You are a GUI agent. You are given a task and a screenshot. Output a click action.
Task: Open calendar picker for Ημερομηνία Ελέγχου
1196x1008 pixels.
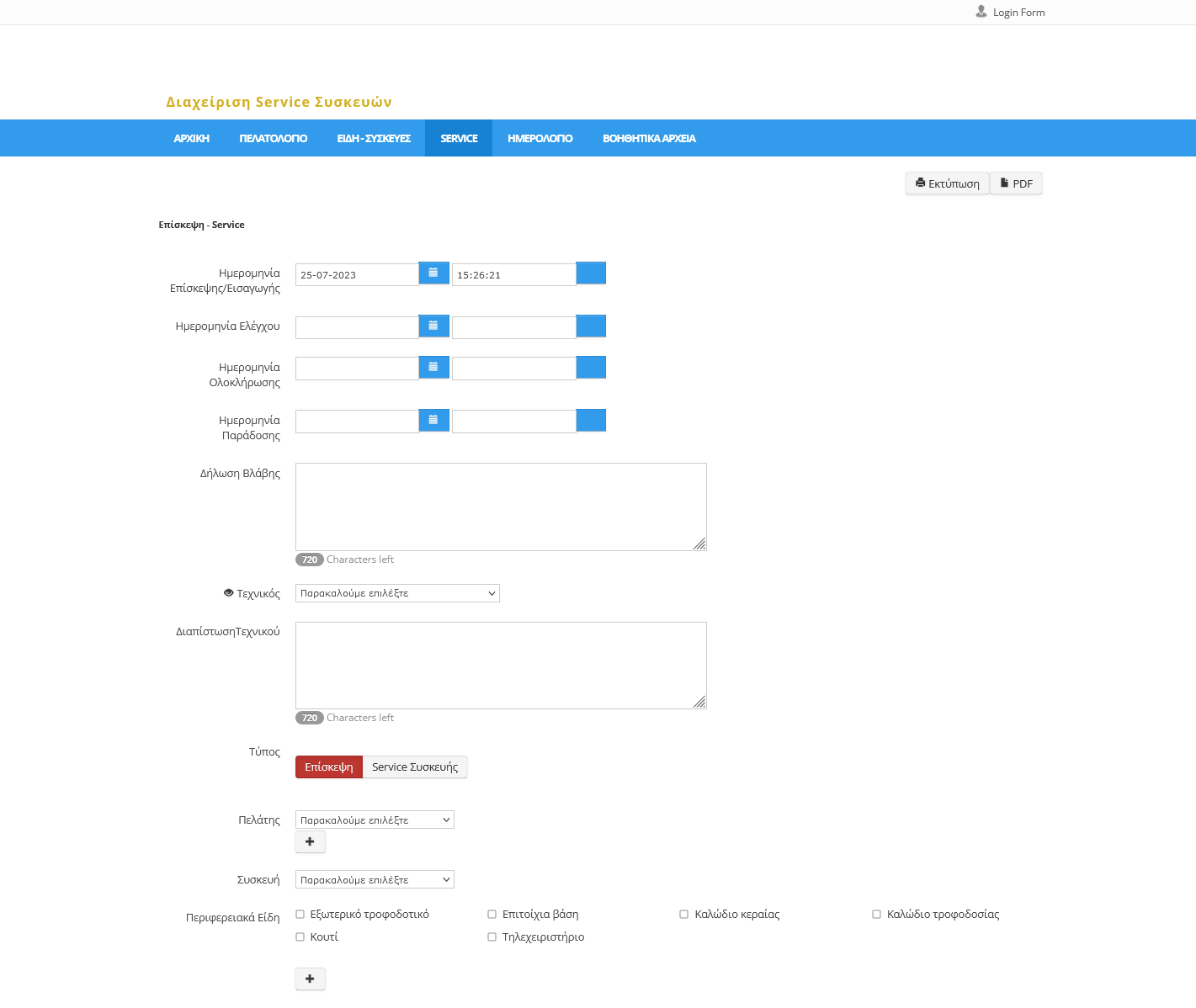click(433, 326)
